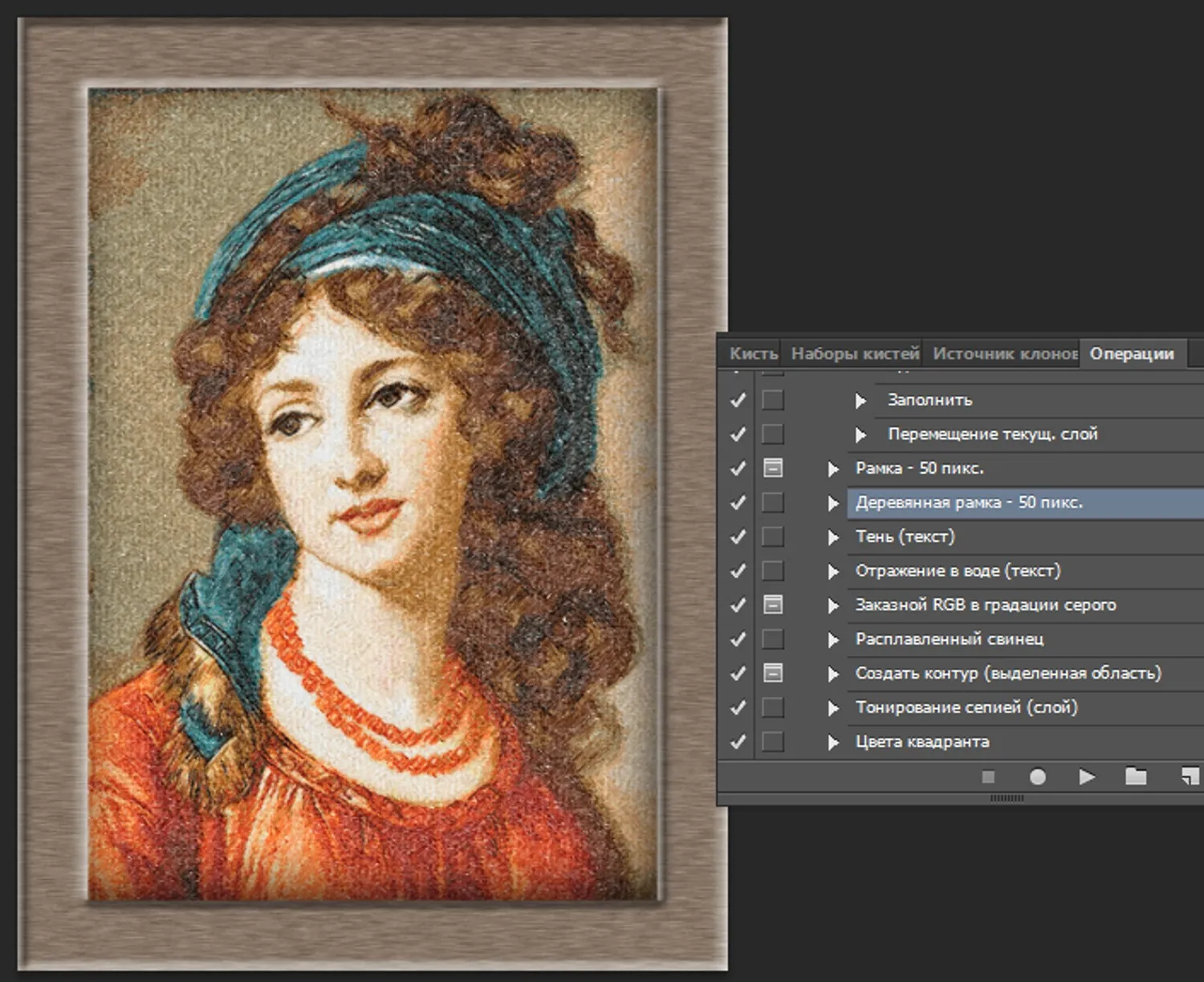
Task: Select the Тонирование сепией (слой) action
Action: point(1025,707)
